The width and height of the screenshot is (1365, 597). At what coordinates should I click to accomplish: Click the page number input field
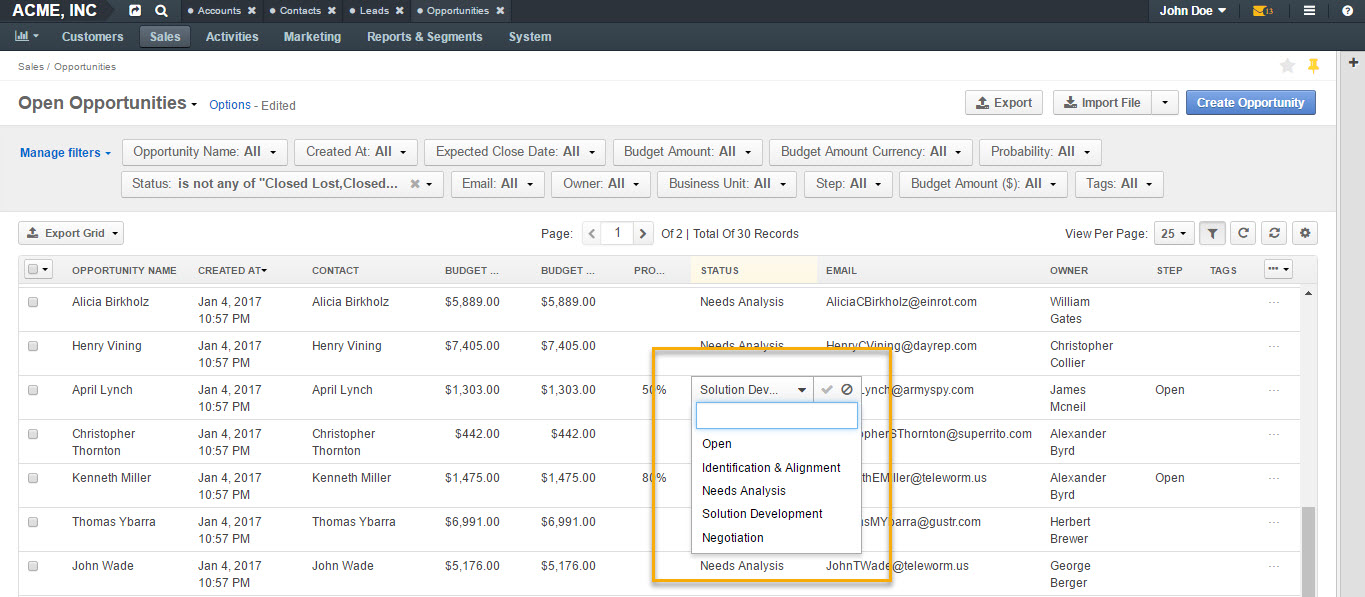pyautogui.click(x=618, y=233)
